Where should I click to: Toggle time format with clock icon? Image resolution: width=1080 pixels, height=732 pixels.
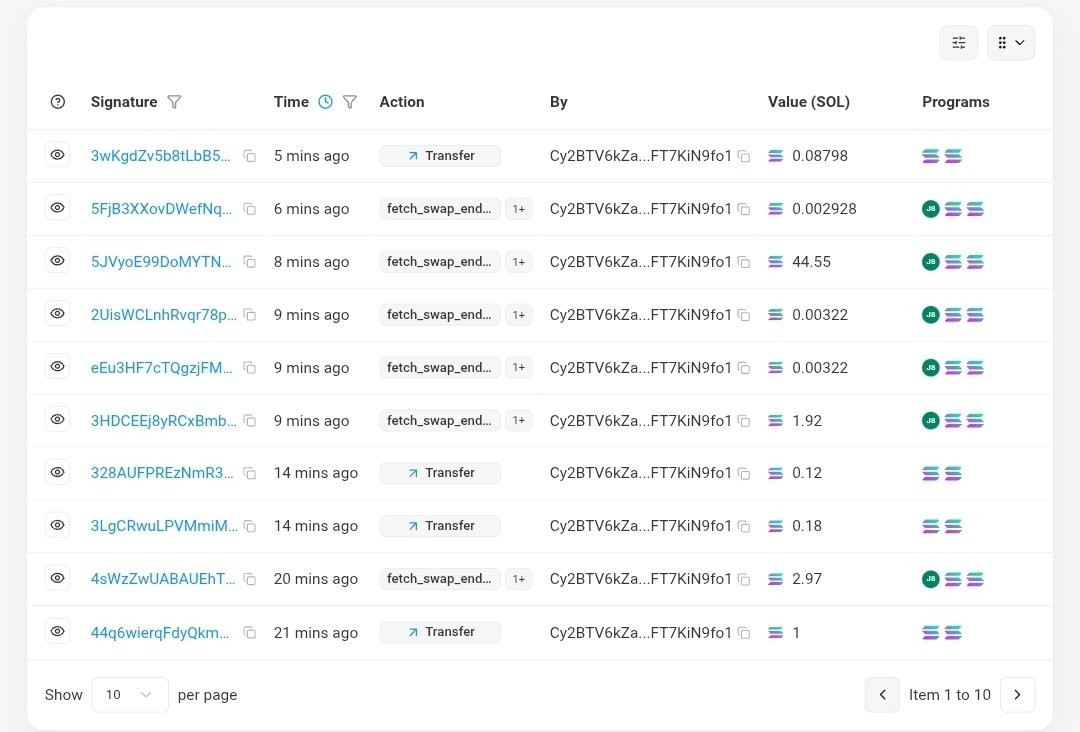325,102
